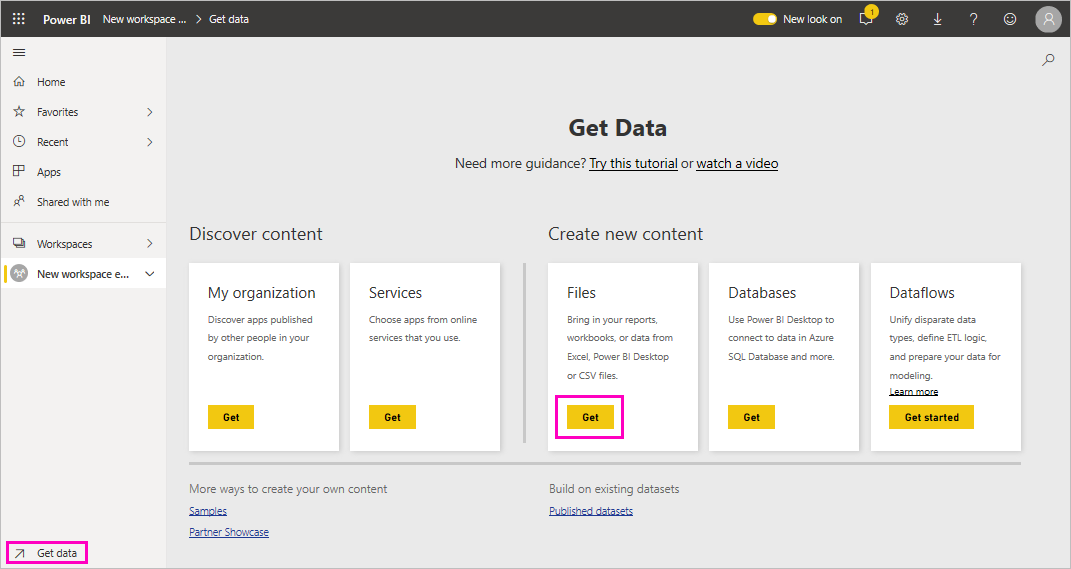
Task: Open the app launcher waffle icon
Action: pos(18,18)
